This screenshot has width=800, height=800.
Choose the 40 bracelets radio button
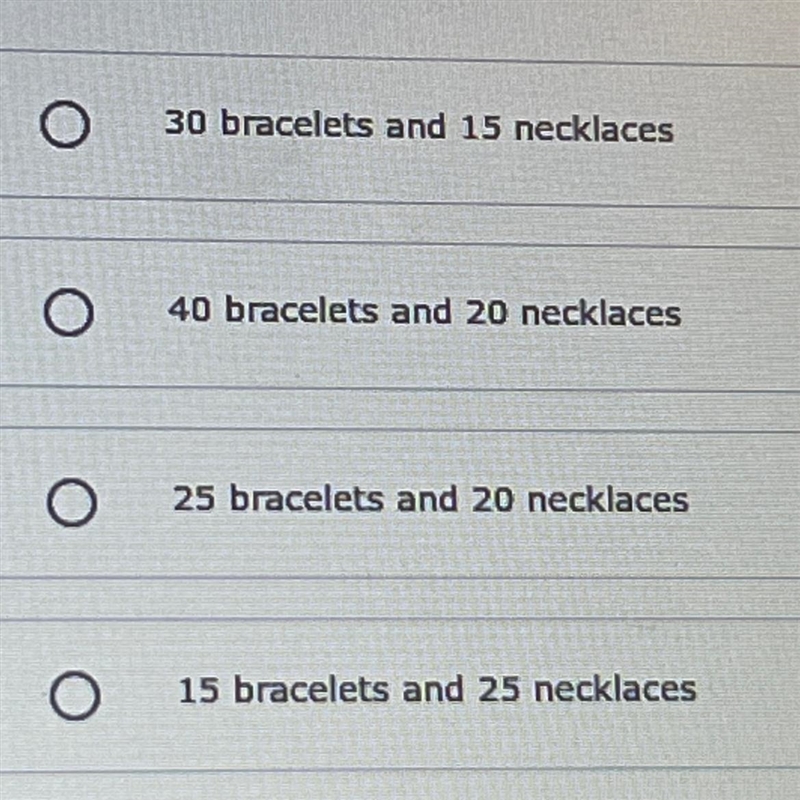[68, 312]
